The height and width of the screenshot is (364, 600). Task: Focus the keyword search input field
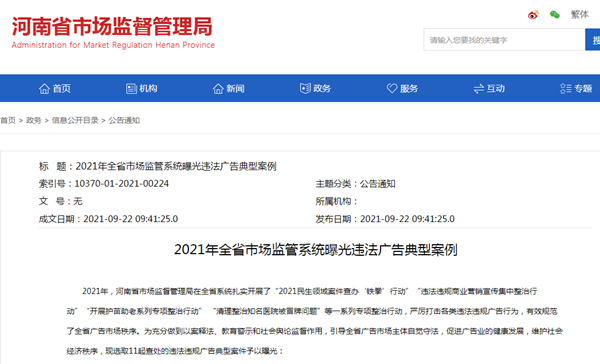coord(504,39)
